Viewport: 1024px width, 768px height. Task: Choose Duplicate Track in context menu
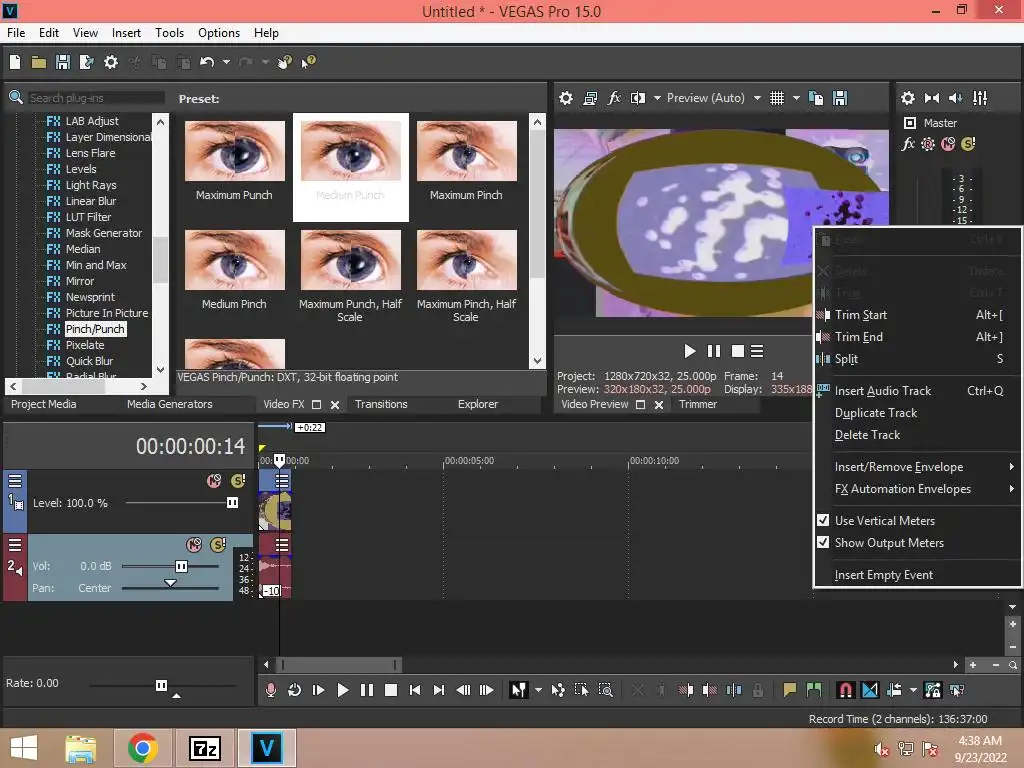coord(918,413)
